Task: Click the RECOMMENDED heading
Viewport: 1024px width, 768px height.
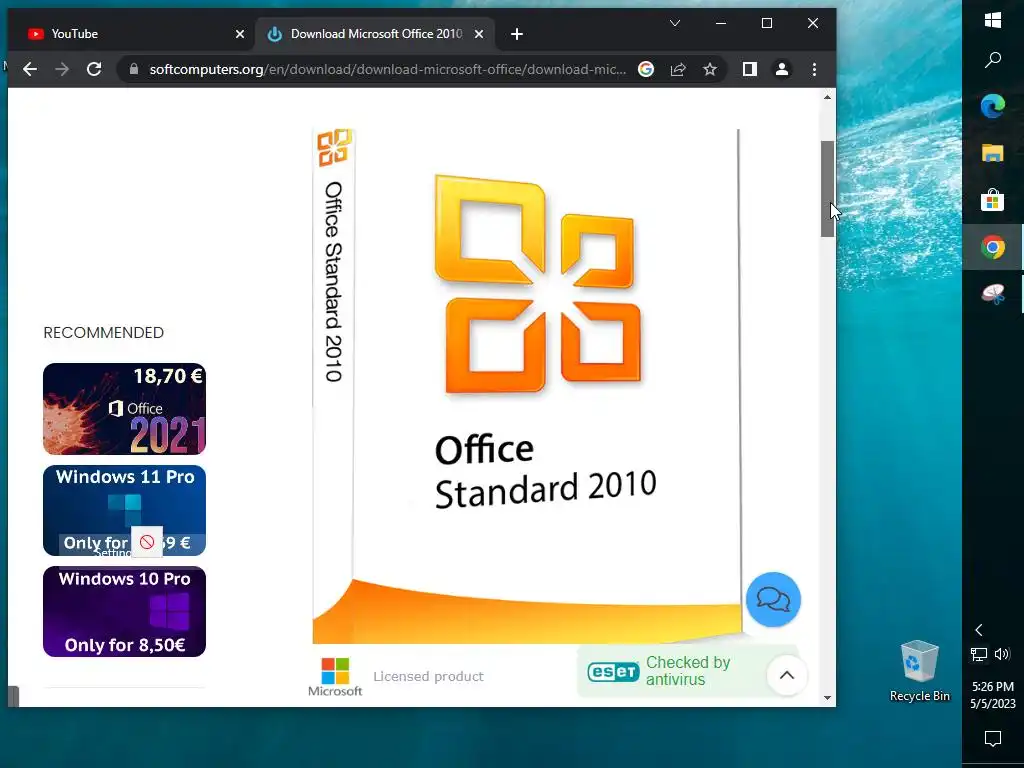Action: (x=103, y=332)
